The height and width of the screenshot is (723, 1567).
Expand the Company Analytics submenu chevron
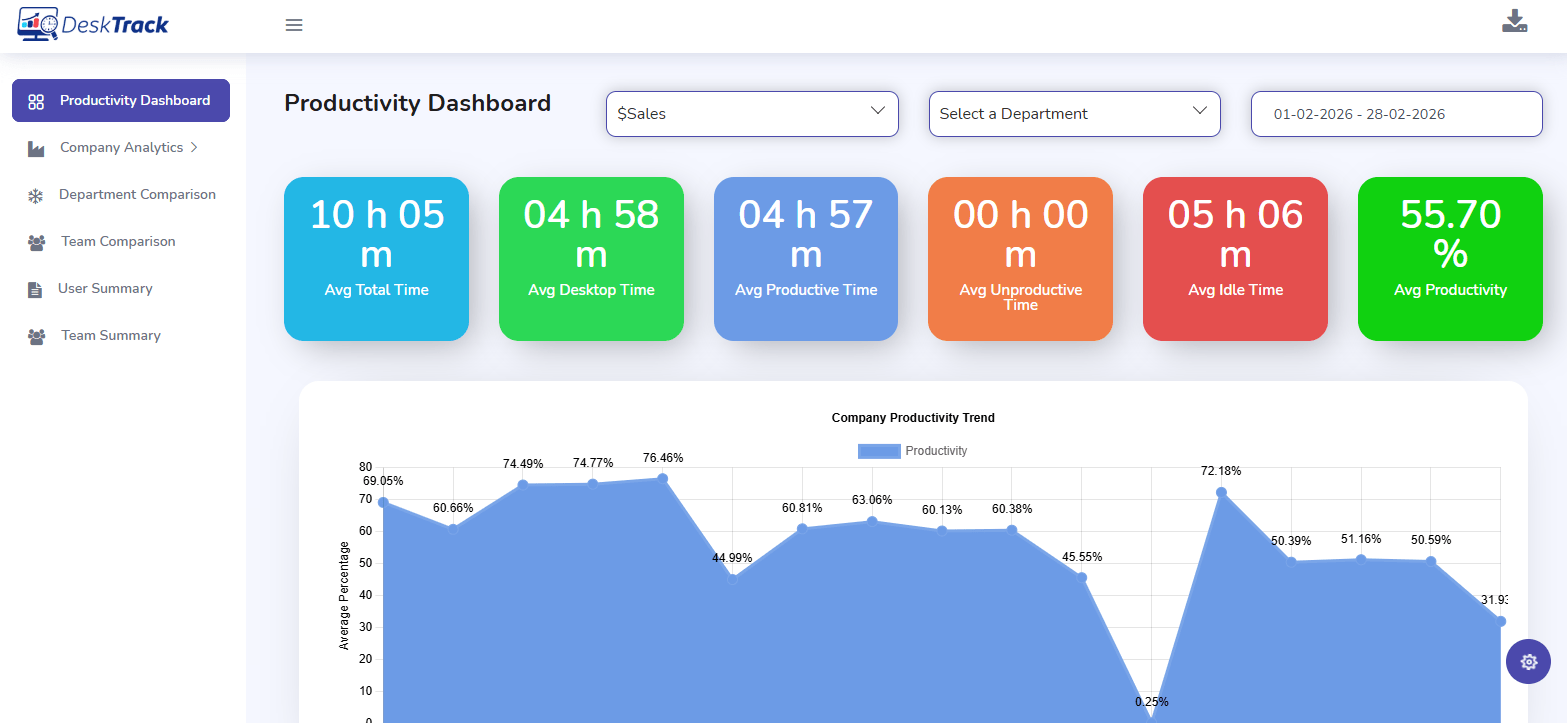pyautogui.click(x=194, y=147)
